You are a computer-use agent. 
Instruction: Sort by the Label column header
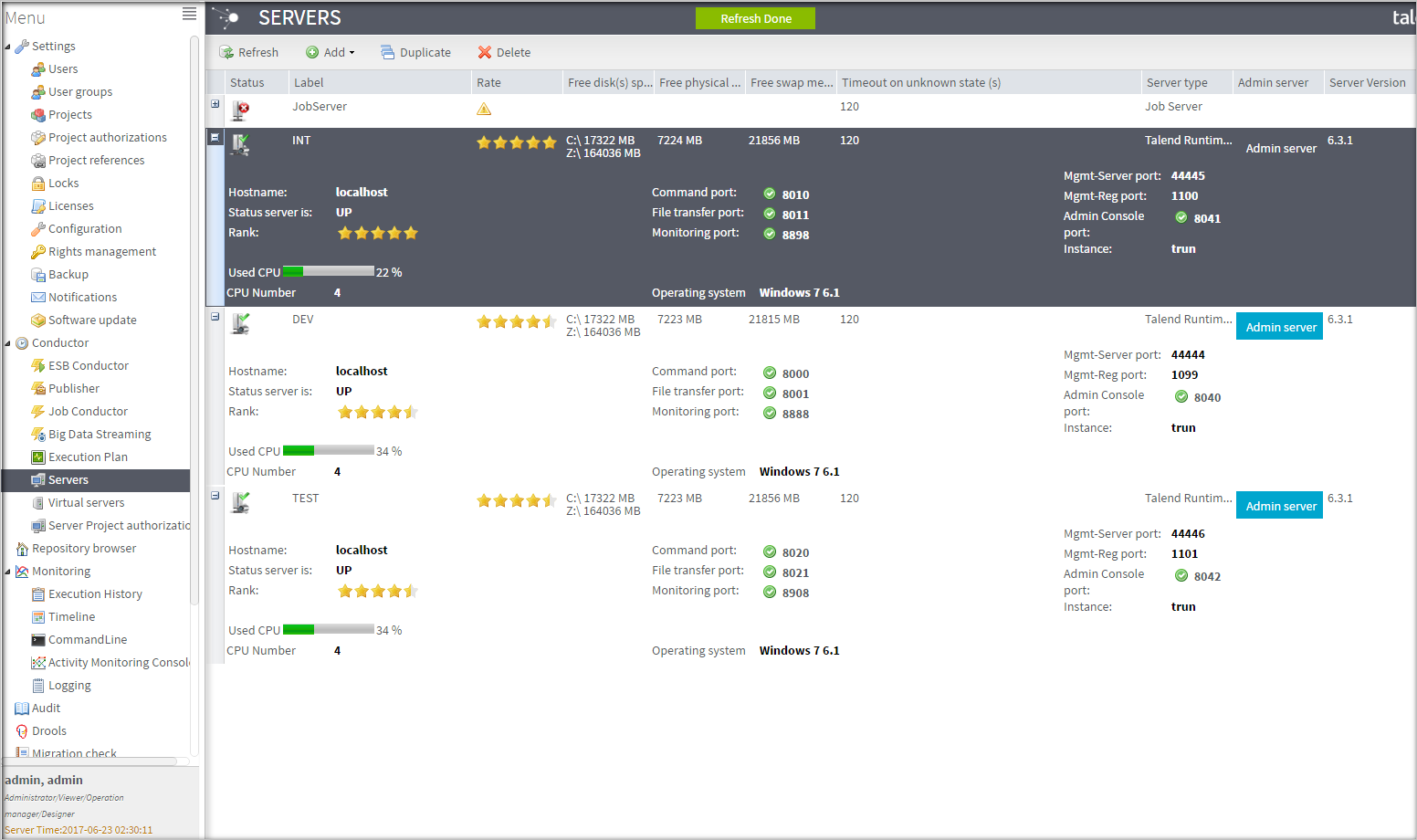pos(309,83)
